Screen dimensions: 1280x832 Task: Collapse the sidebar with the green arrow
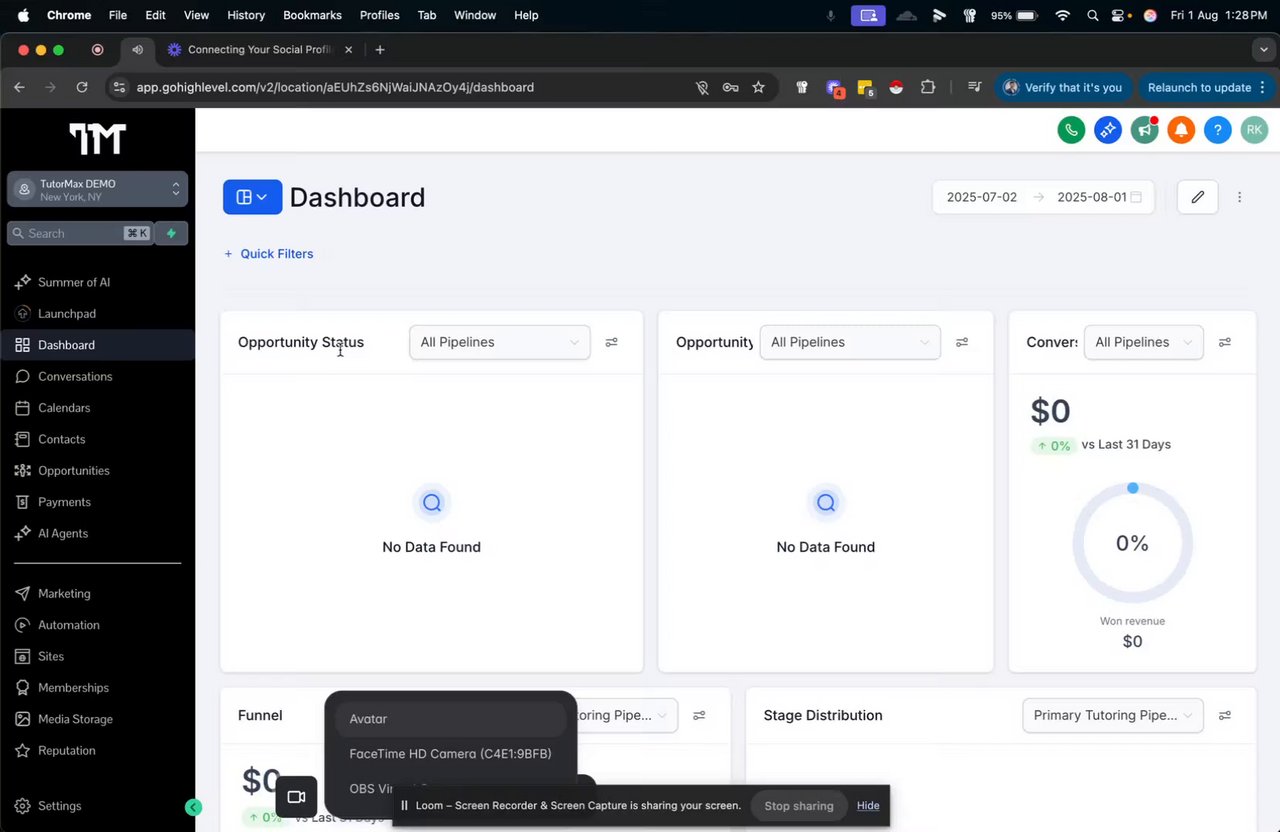194,807
